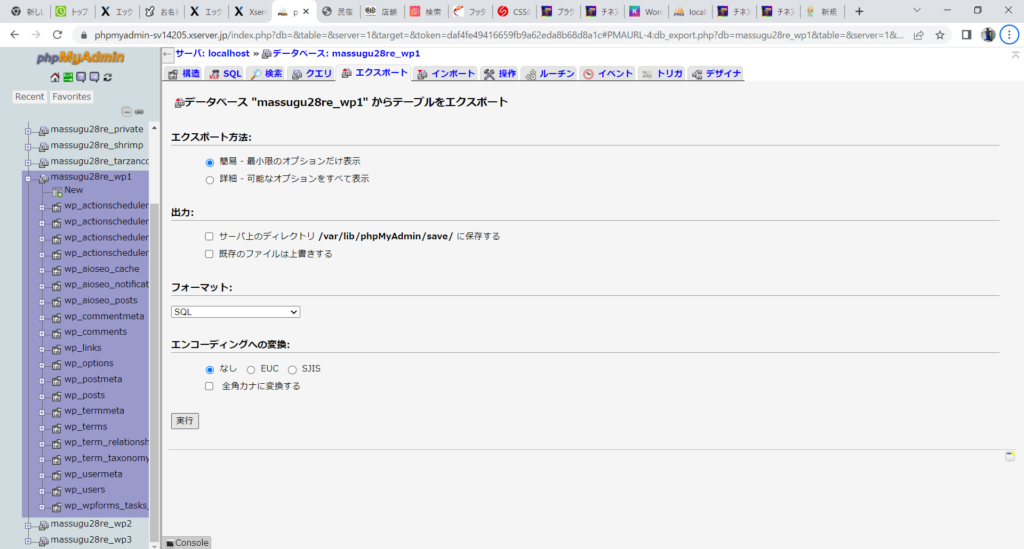Open Chrome's three-dot menu
The image size is (1024, 549).
click(x=1010, y=35)
